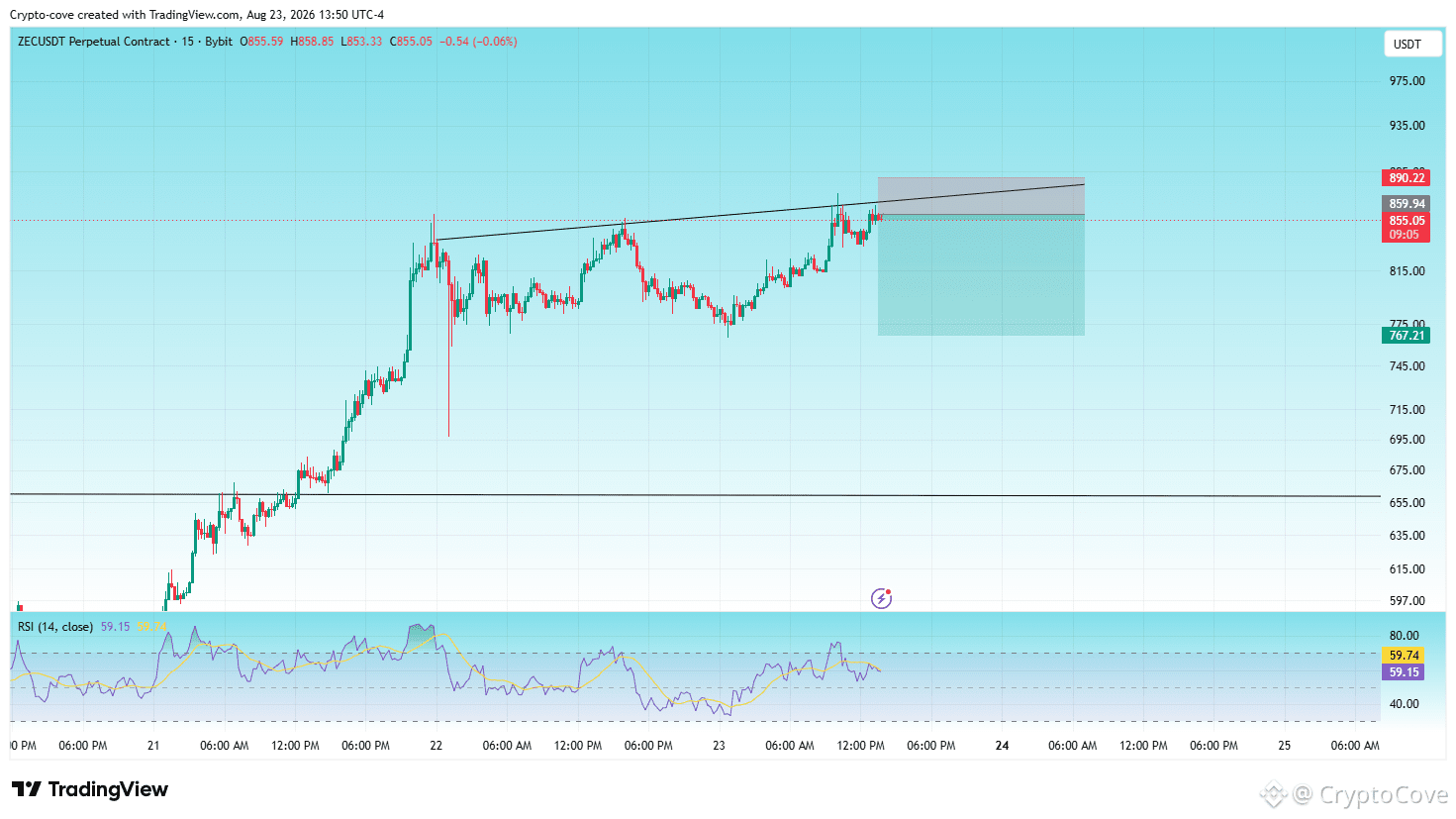Click the 695.00 price axis label
This screenshot has height=819, width=1456.
(x=1407, y=440)
